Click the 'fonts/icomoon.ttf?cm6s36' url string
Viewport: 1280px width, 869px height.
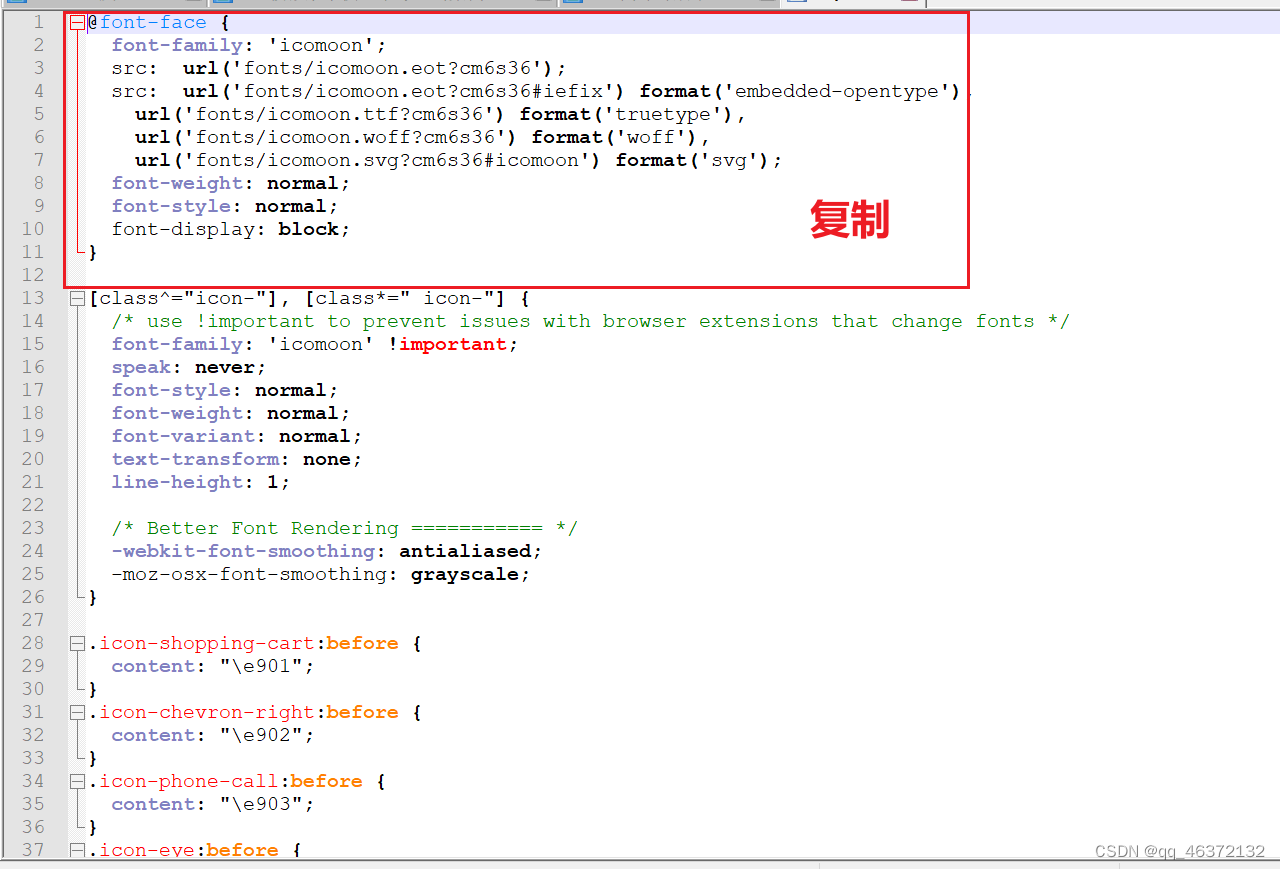pos(339,114)
